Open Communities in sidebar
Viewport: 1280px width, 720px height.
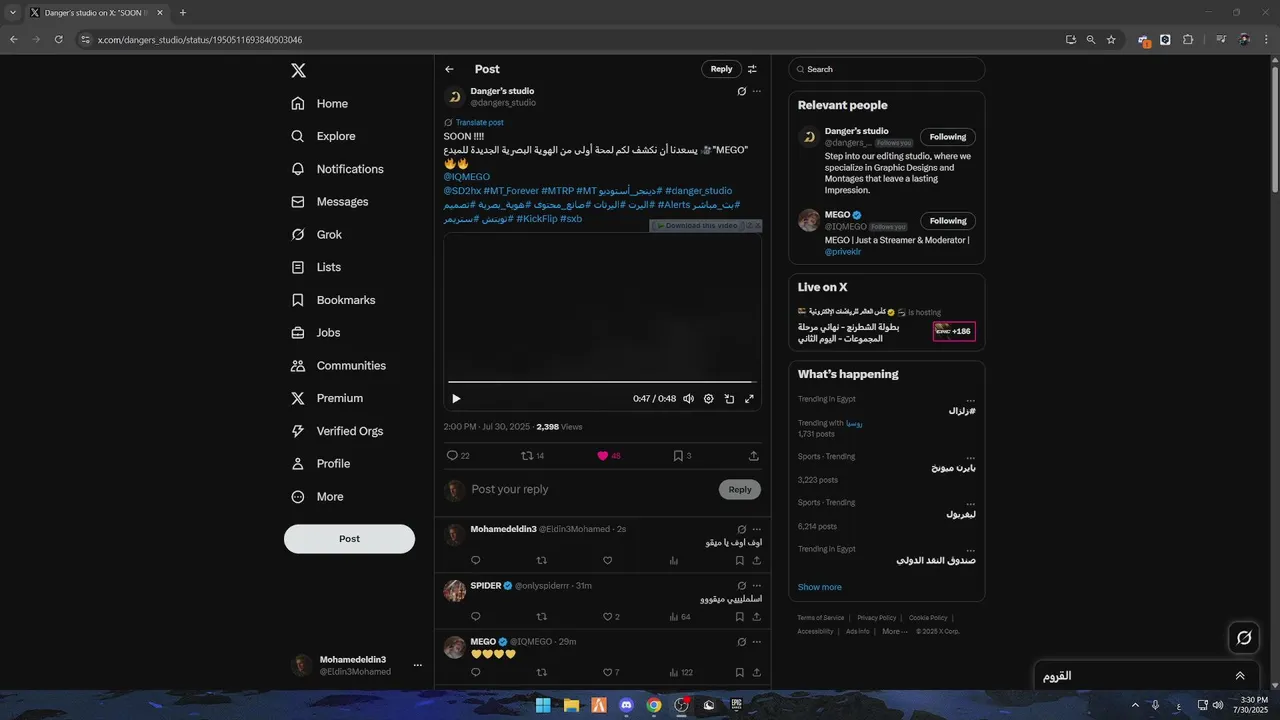pyautogui.click(x=338, y=366)
